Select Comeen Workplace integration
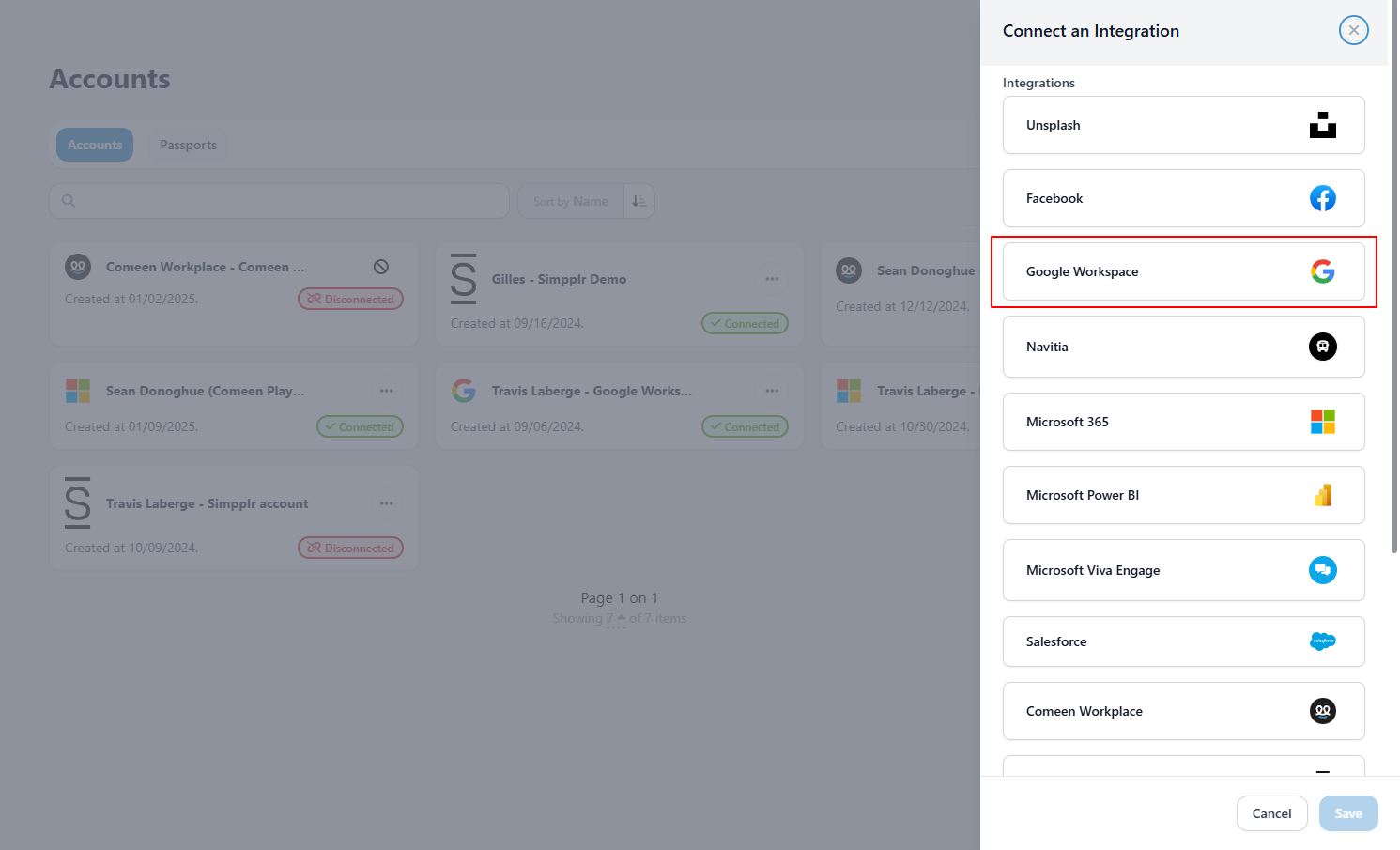This screenshot has width=1400, height=850. pyautogui.click(x=1183, y=711)
